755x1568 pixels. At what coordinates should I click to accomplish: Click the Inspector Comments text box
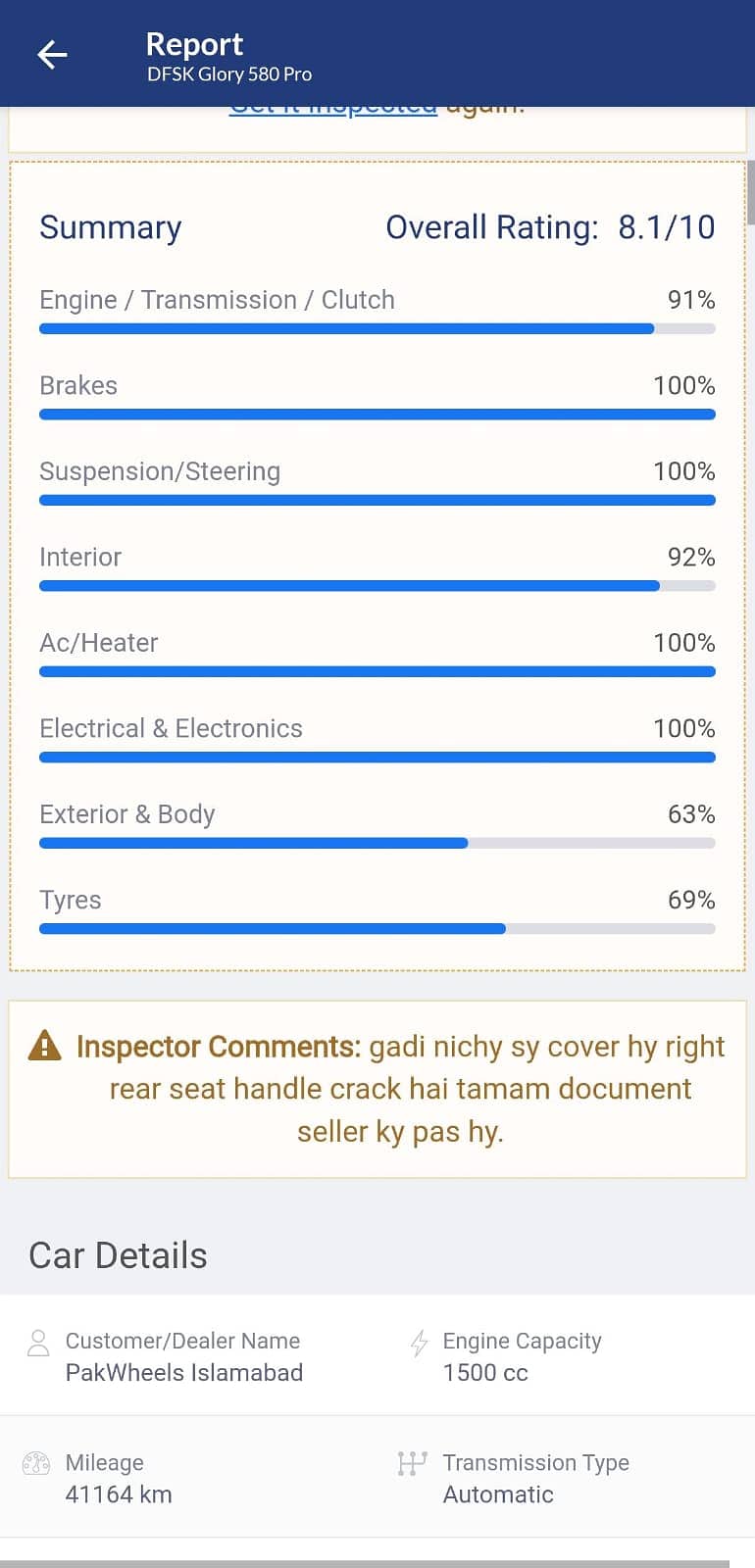(377, 1089)
